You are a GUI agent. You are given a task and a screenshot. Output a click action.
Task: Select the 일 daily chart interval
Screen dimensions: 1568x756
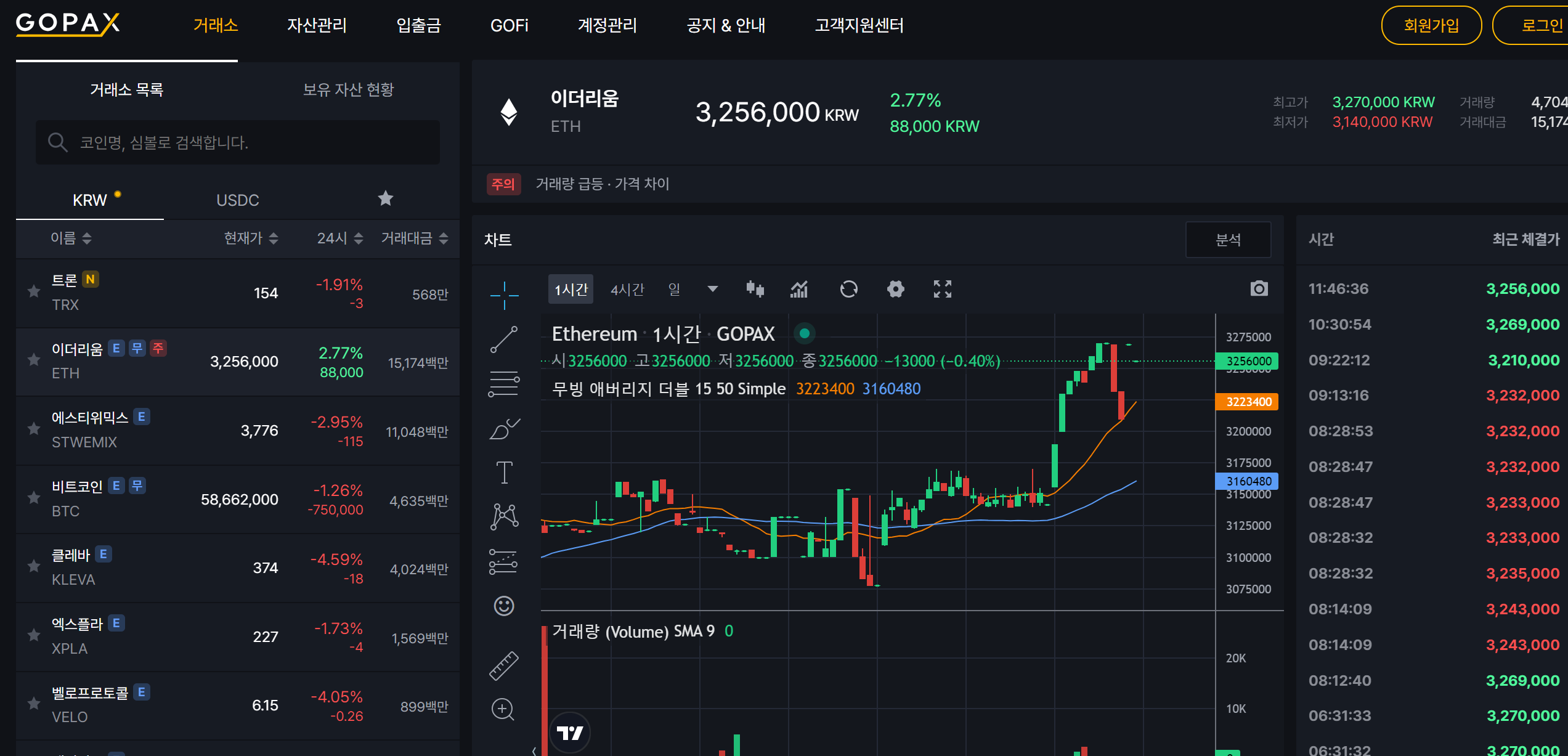[674, 289]
